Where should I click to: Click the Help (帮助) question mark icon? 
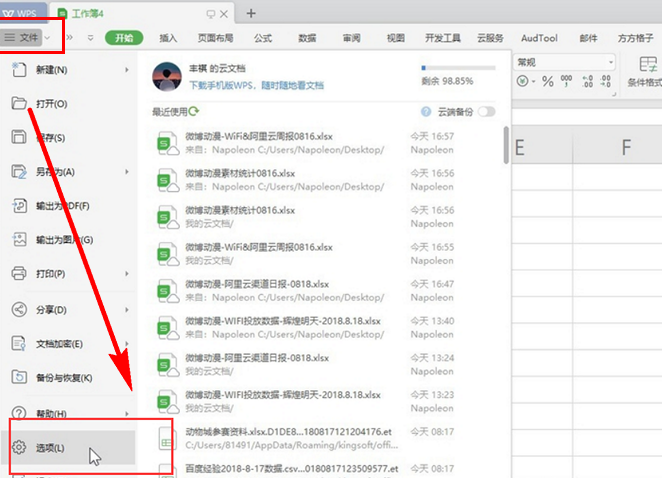coord(19,413)
